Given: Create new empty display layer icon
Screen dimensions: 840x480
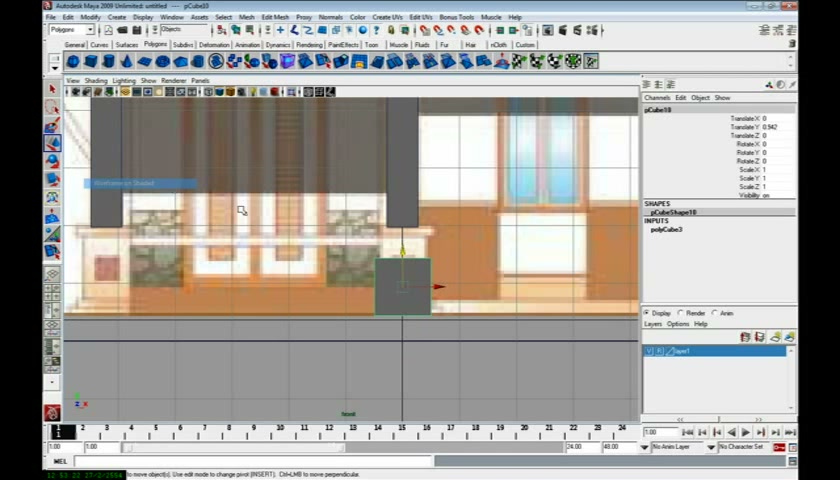Looking at the screenshot, I should (x=775, y=337).
